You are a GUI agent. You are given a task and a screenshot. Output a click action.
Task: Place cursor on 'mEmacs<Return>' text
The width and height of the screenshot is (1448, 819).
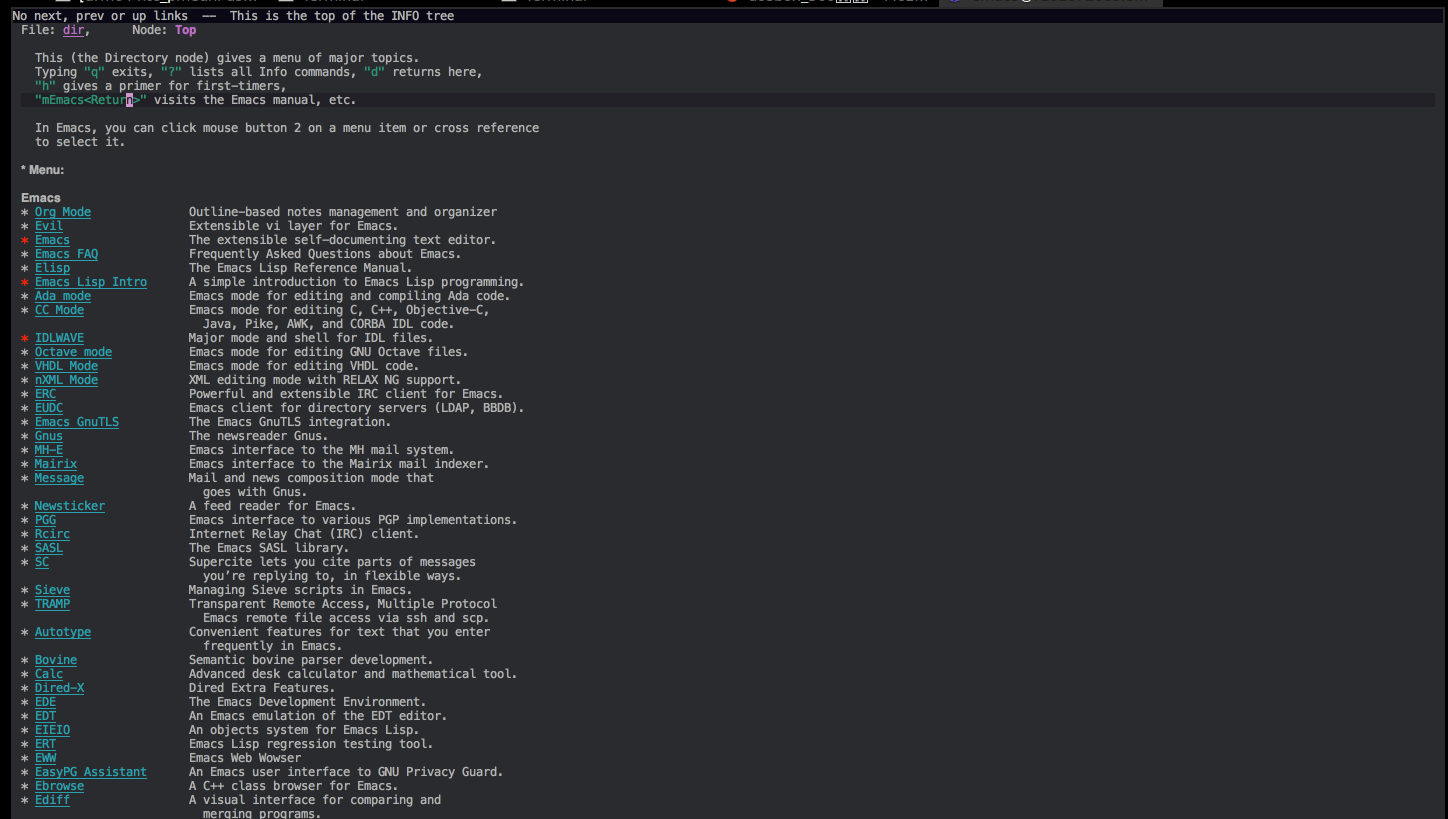91,100
